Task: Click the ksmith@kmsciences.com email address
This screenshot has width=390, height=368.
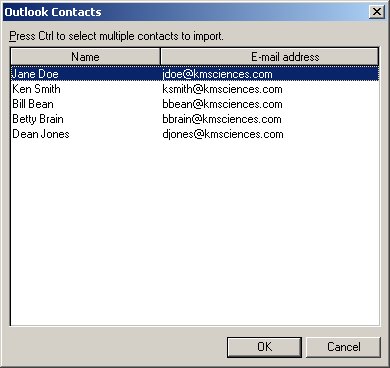Action: [222, 89]
